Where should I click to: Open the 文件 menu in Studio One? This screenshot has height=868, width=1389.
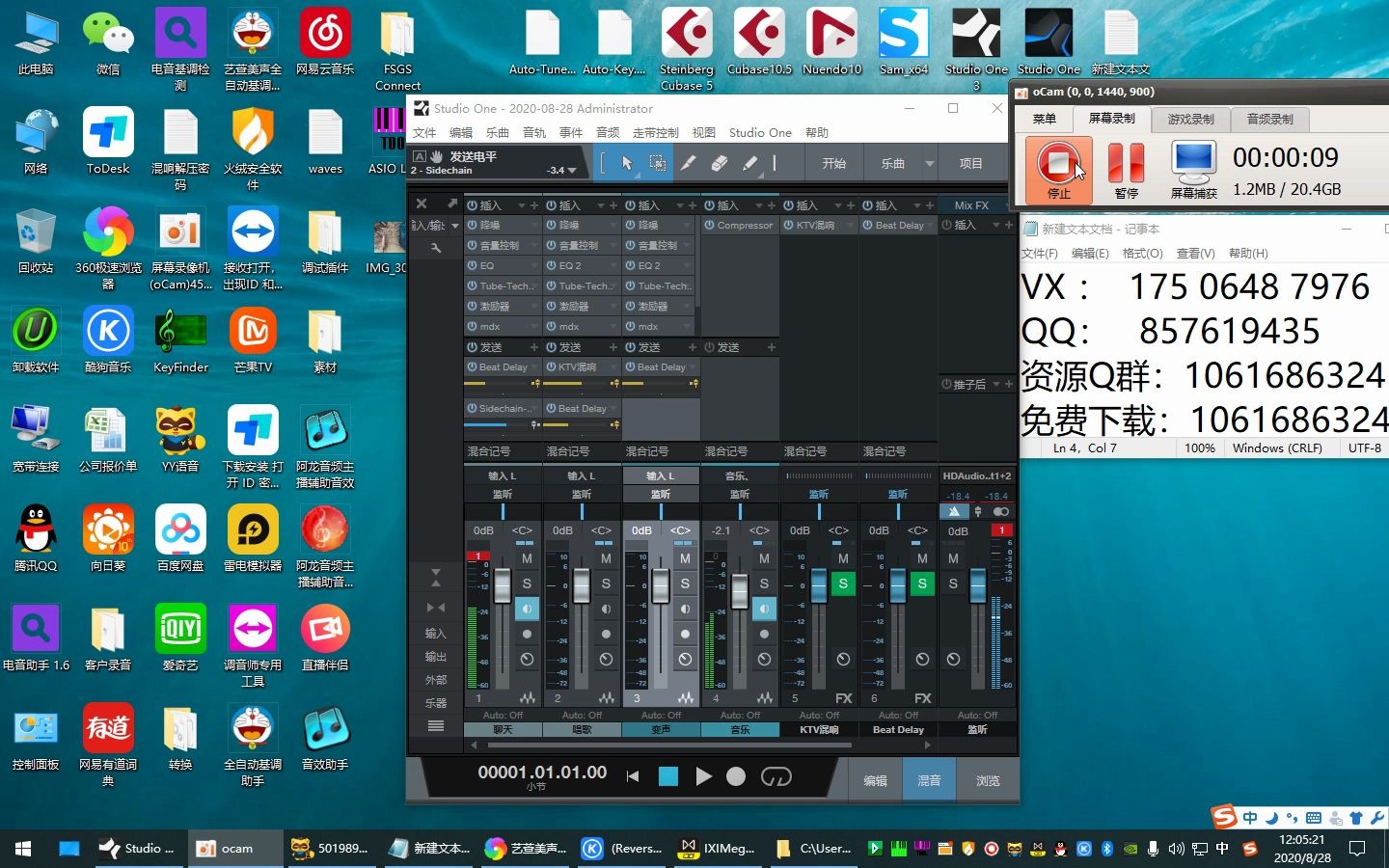pyautogui.click(x=424, y=133)
